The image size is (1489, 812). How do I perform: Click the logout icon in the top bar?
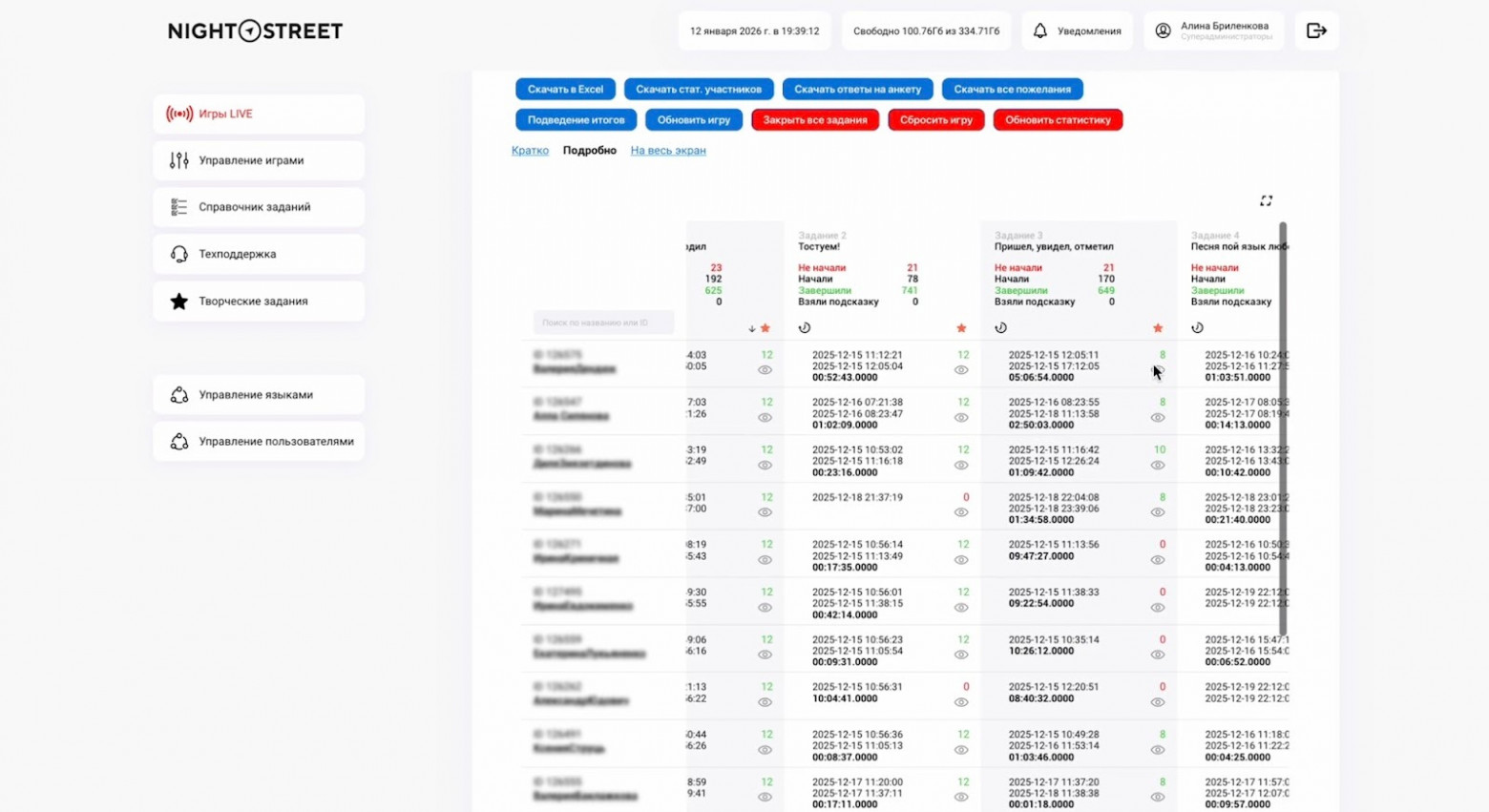coord(1316,31)
